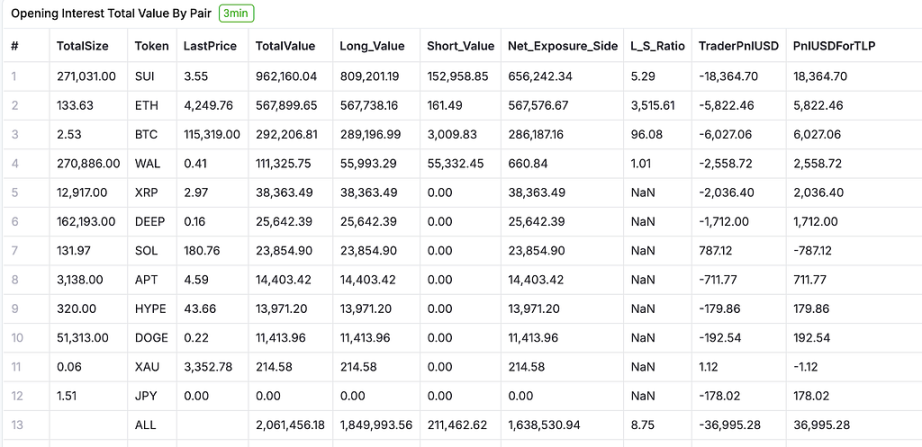Viewport: 922px width, 447px height.
Task: Click the DOGE token cell
Action: pos(151,338)
